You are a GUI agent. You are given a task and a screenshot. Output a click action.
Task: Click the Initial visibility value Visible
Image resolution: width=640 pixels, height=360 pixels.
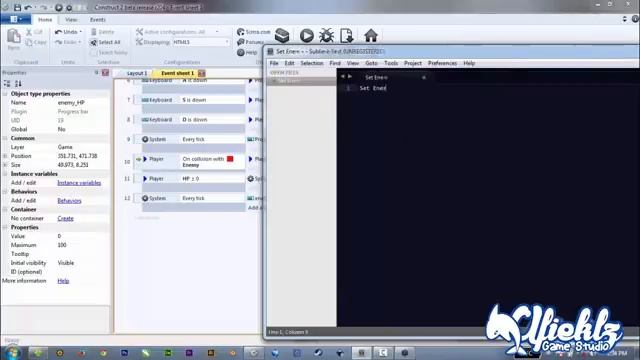pos(66,263)
